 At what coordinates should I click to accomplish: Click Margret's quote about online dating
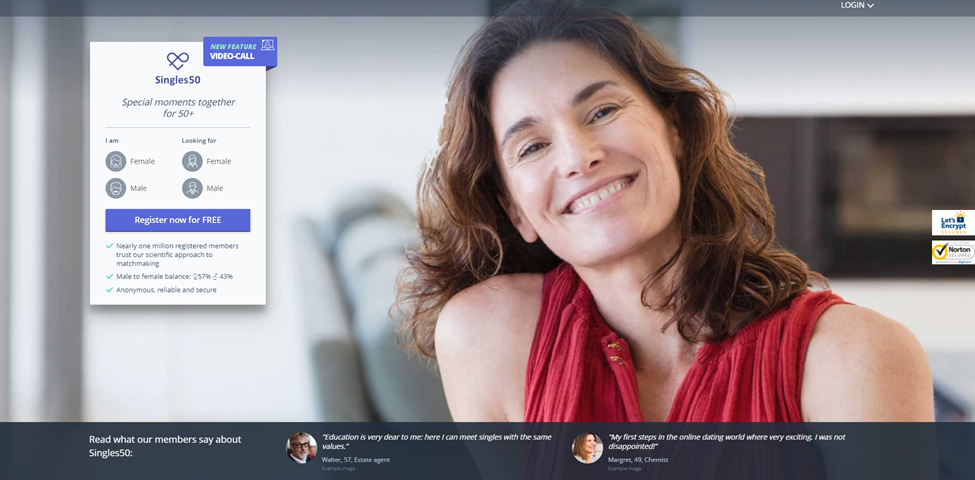726,441
